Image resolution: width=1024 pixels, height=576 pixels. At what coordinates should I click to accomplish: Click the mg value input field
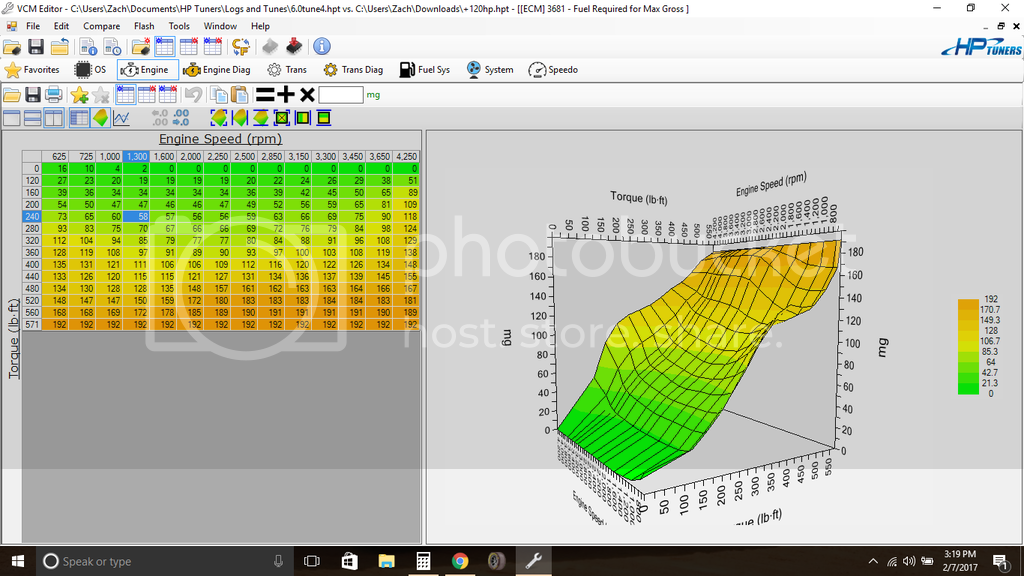point(341,95)
